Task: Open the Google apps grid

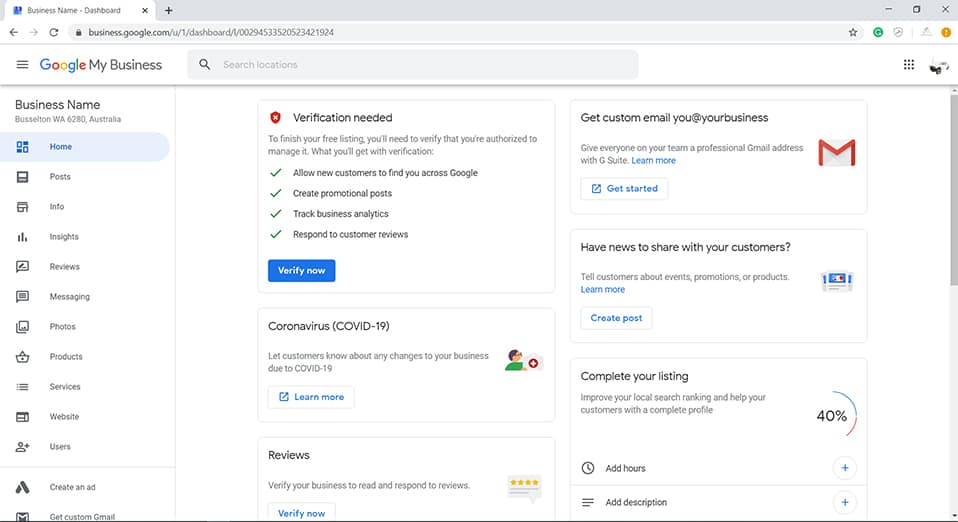Action: click(x=909, y=64)
